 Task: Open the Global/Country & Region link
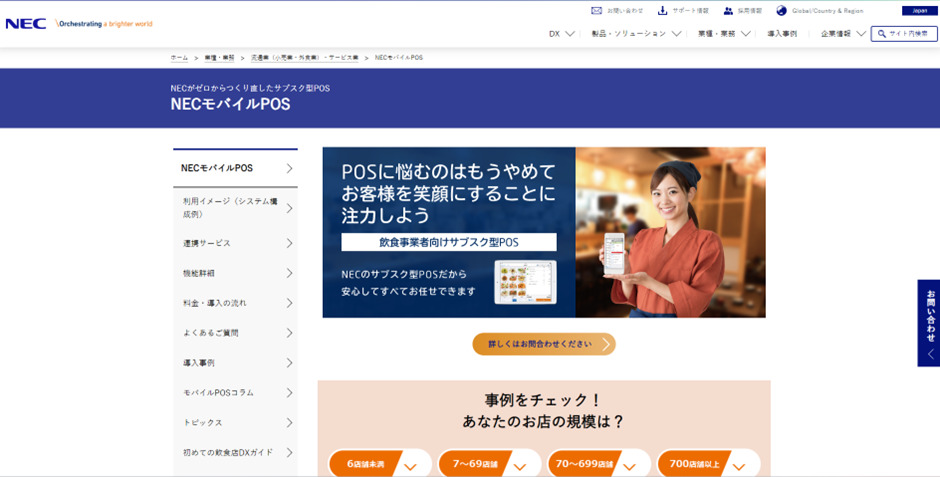[827, 11]
